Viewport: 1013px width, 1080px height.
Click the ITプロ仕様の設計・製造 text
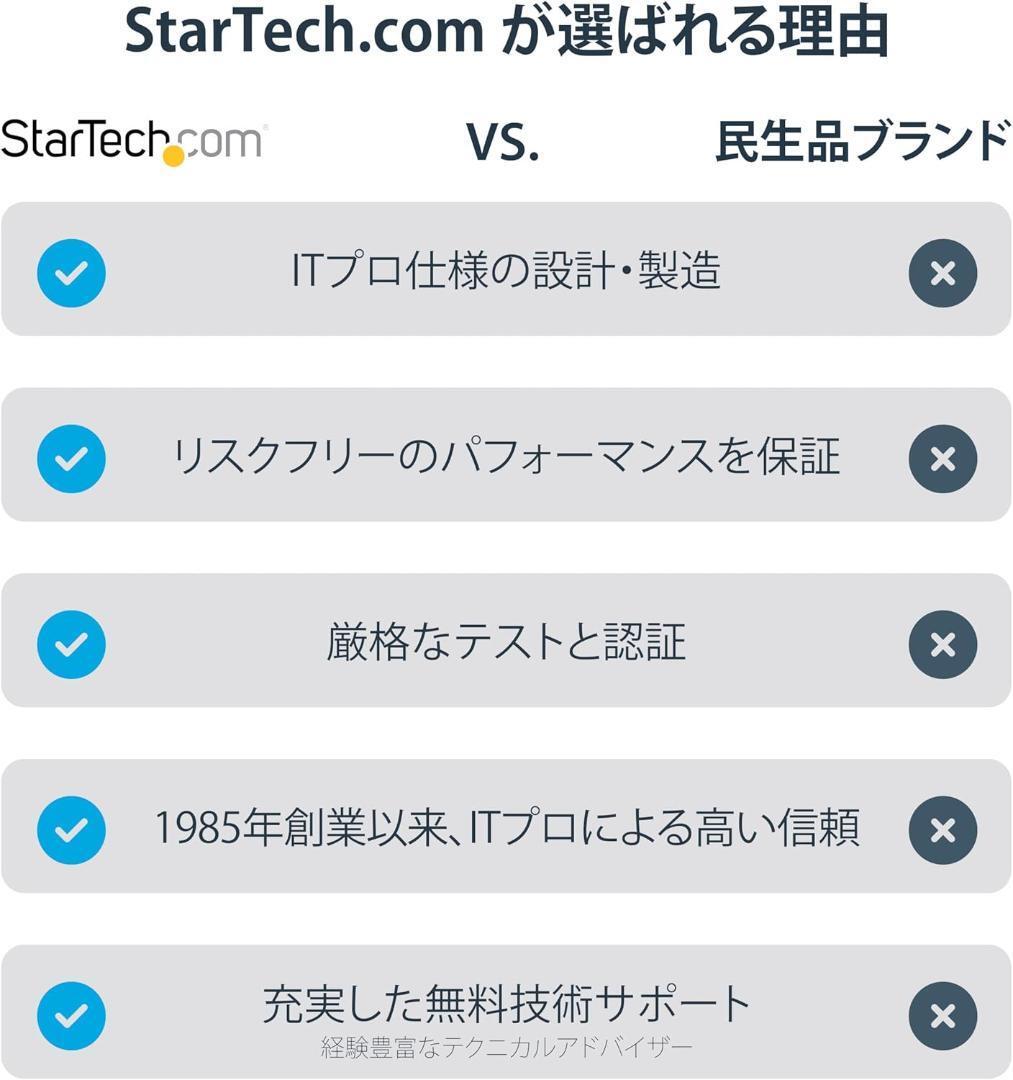point(506,271)
